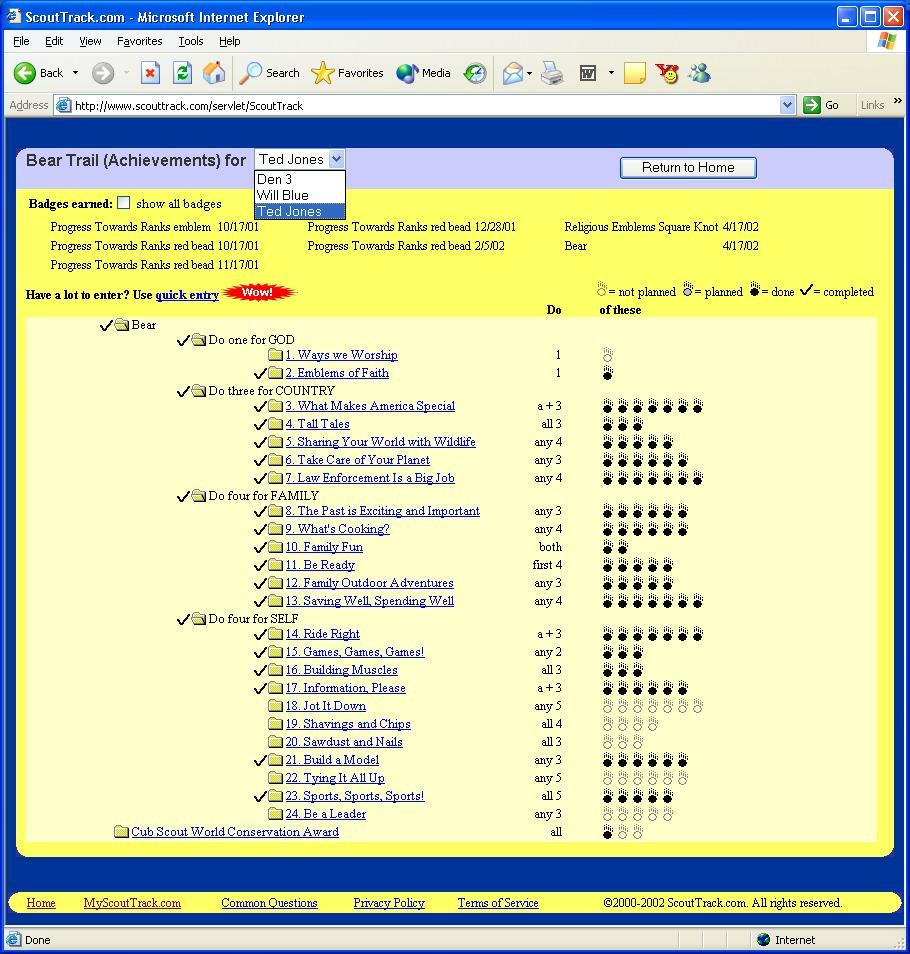Open the File menu

(21, 41)
